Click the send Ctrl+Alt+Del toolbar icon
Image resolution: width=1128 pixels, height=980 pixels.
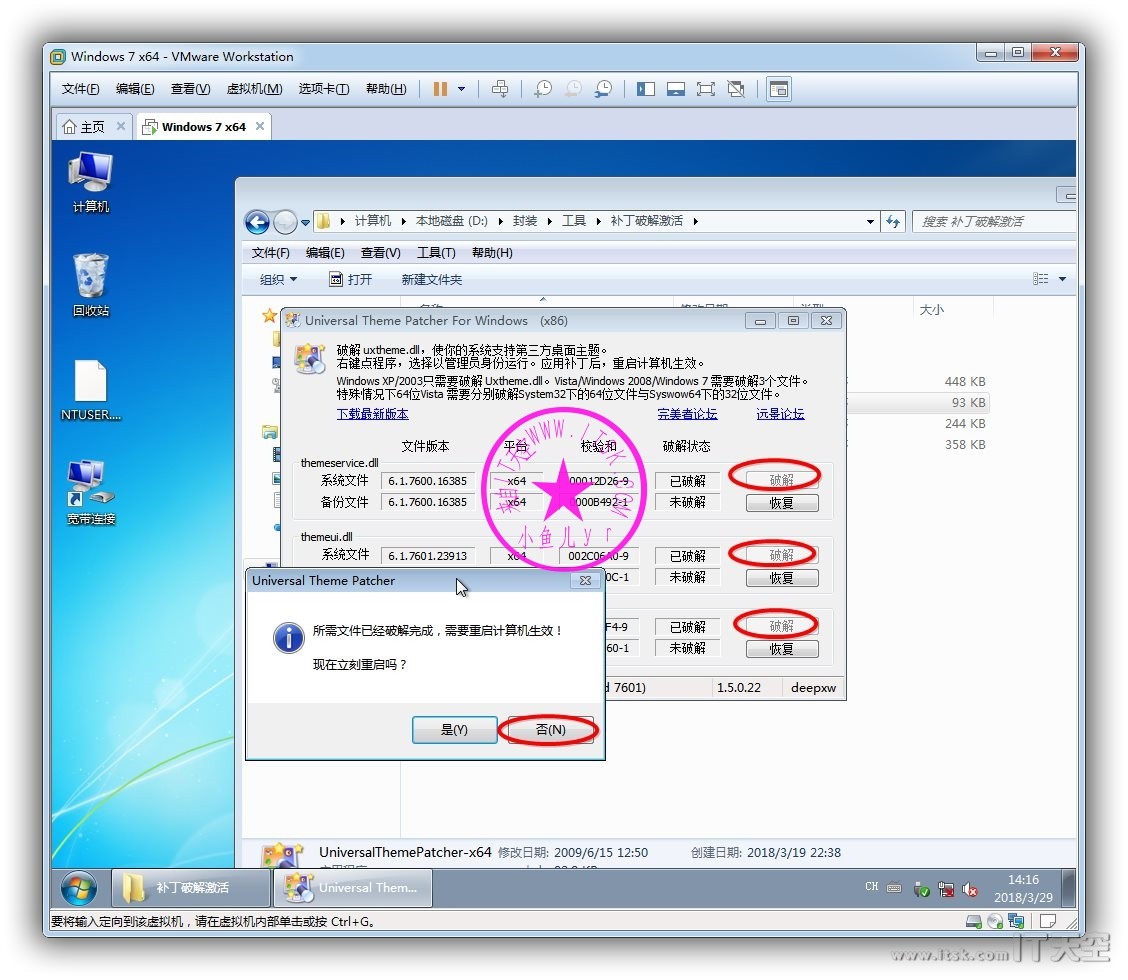[x=500, y=89]
